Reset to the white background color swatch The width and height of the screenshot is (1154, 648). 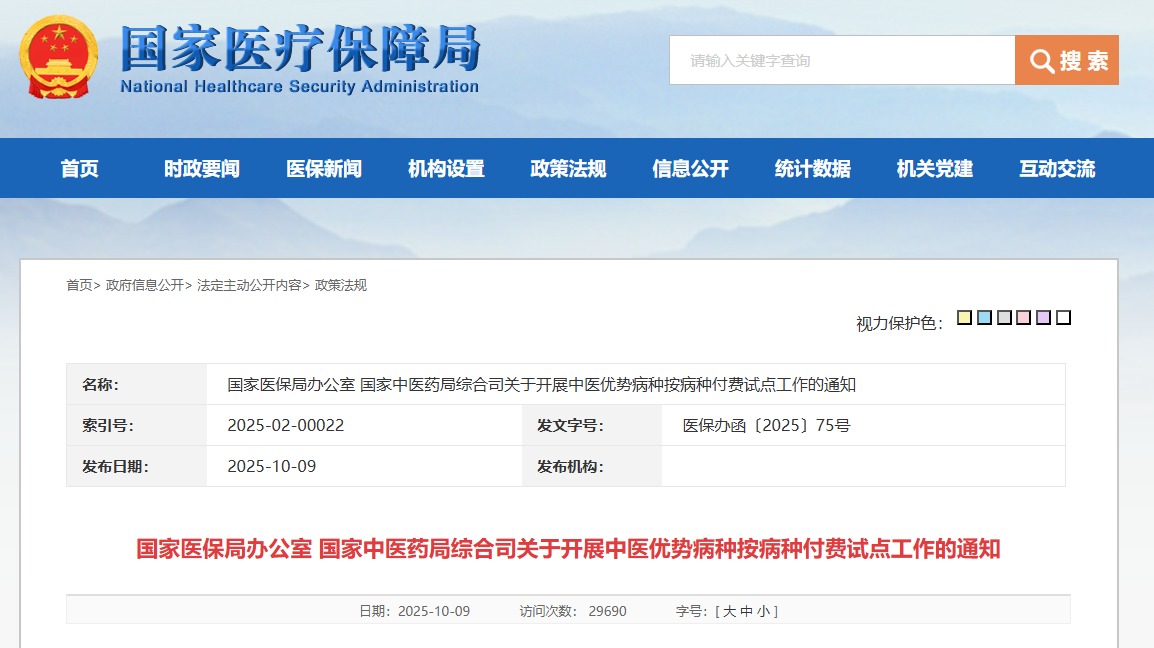click(x=1063, y=318)
